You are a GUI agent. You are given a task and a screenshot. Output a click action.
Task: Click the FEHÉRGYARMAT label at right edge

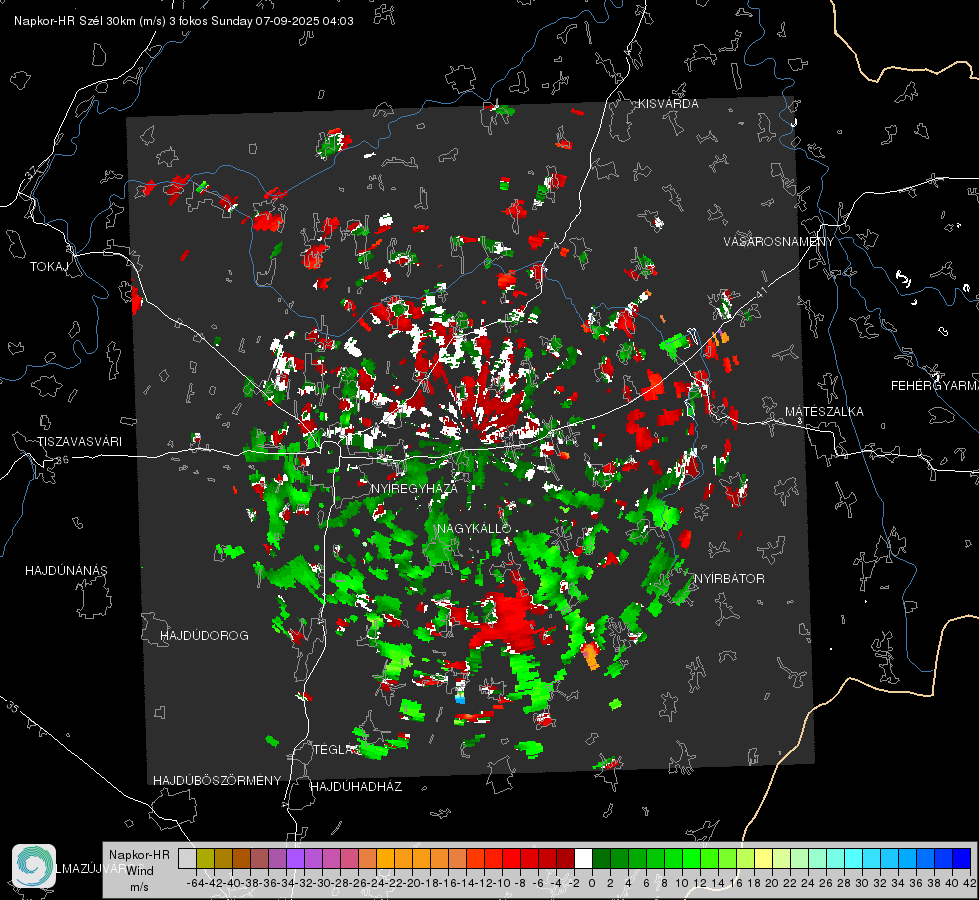pos(935,386)
